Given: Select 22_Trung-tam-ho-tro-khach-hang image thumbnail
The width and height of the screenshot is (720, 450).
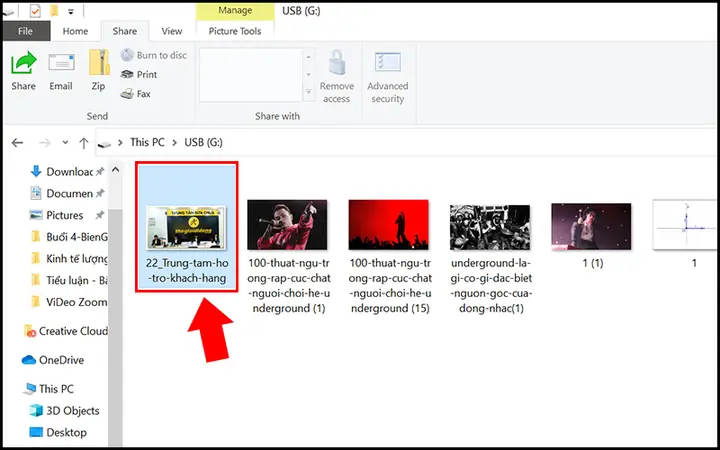Looking at the screenshot, I should point(186,227).
